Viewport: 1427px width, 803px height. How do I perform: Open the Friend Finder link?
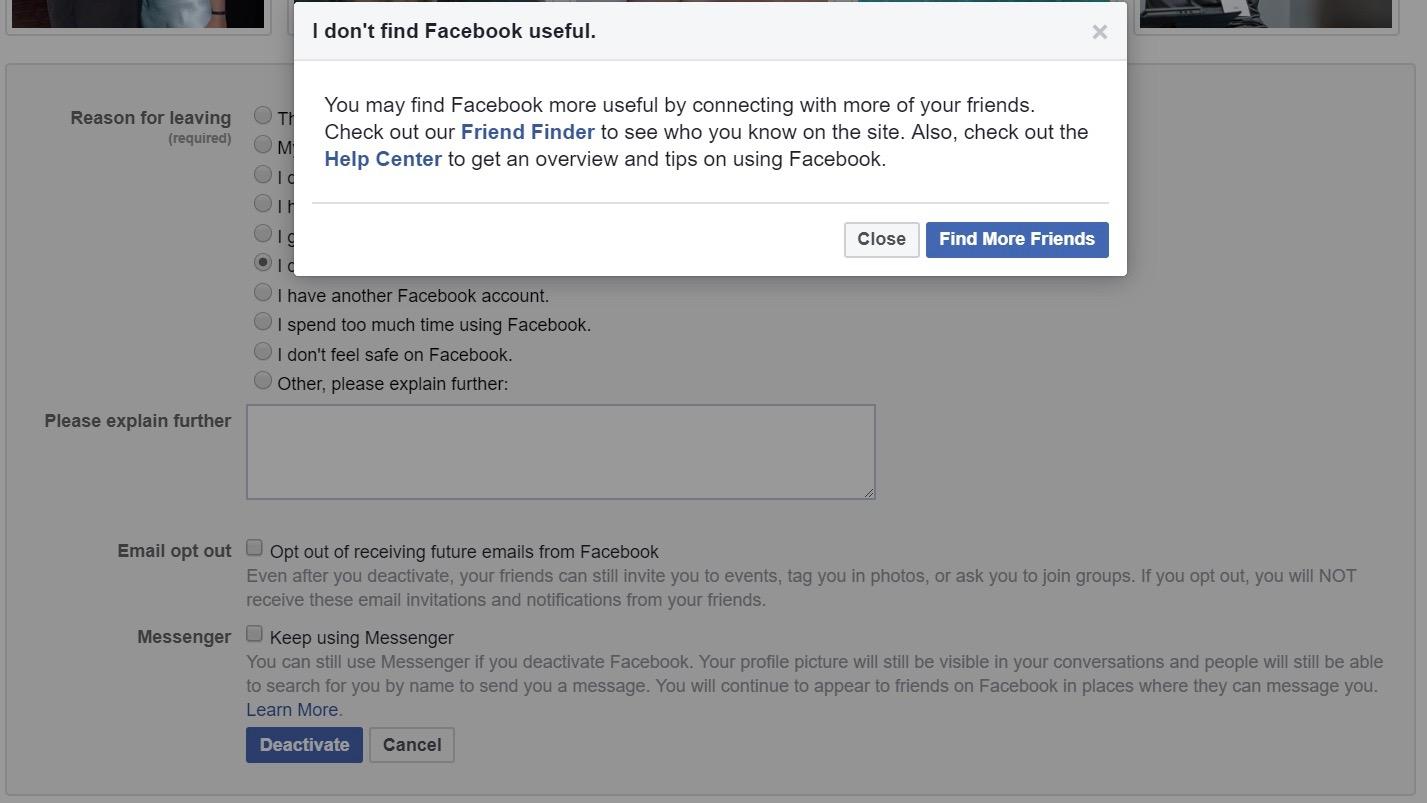(527, 132)
